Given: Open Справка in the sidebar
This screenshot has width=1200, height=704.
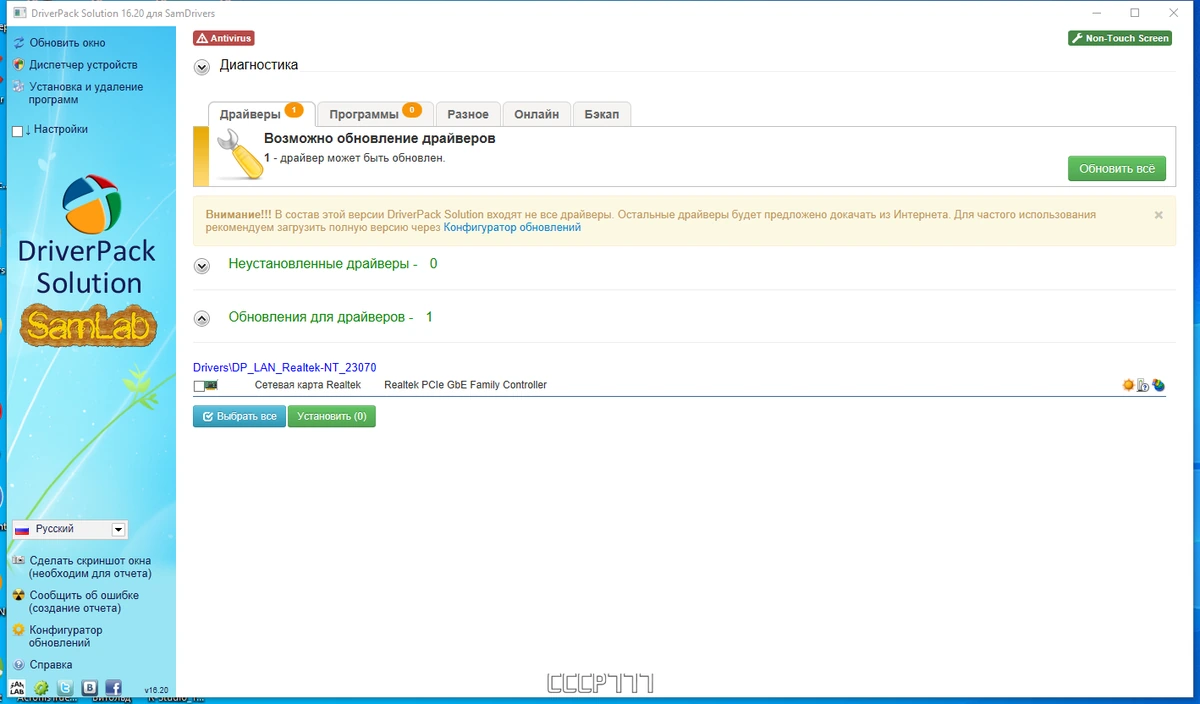Looking at the screenshot, I should (x=51, y=664).
